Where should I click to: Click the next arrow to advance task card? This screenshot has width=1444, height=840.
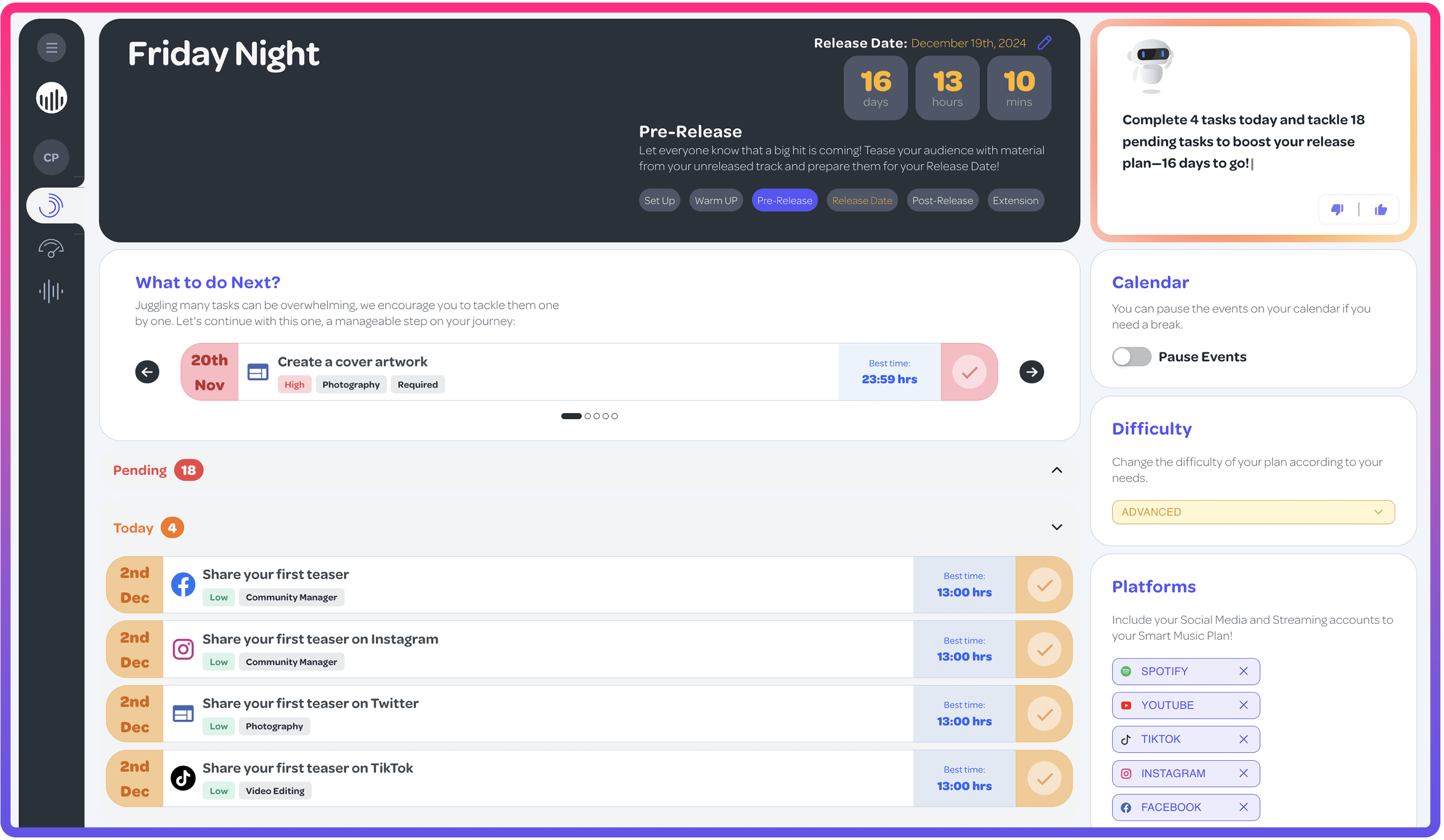1032,371
